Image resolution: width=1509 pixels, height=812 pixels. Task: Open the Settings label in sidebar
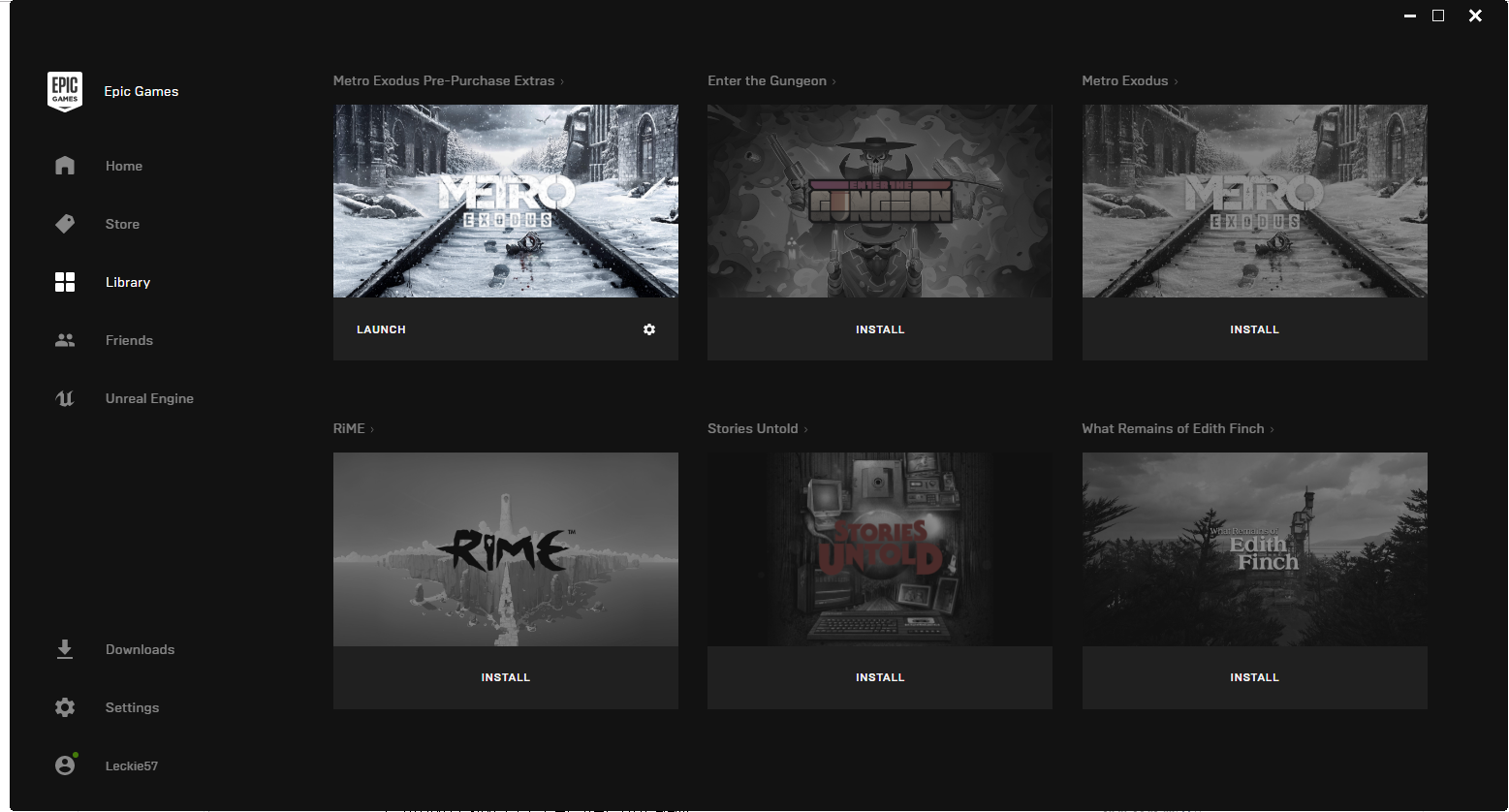pyautogui.click(x=132, y=707)
